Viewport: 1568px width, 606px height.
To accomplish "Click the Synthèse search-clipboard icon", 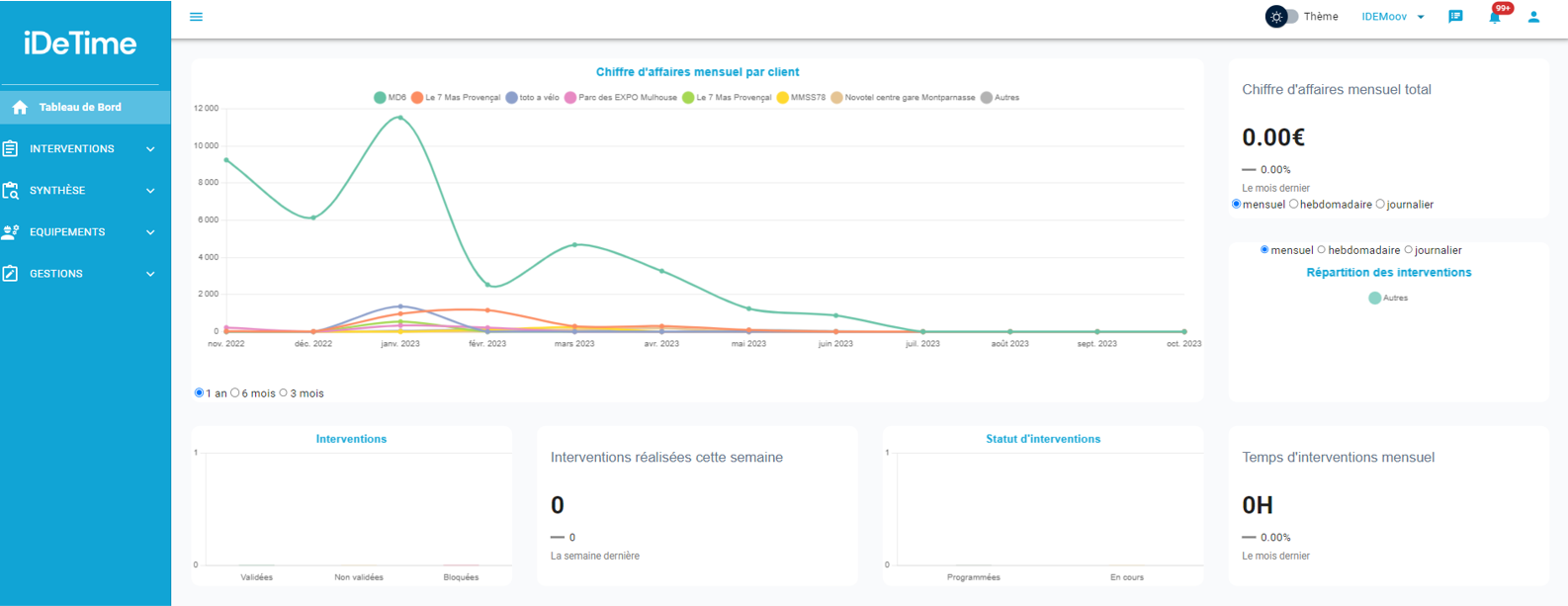I will [x=10, y=190].
